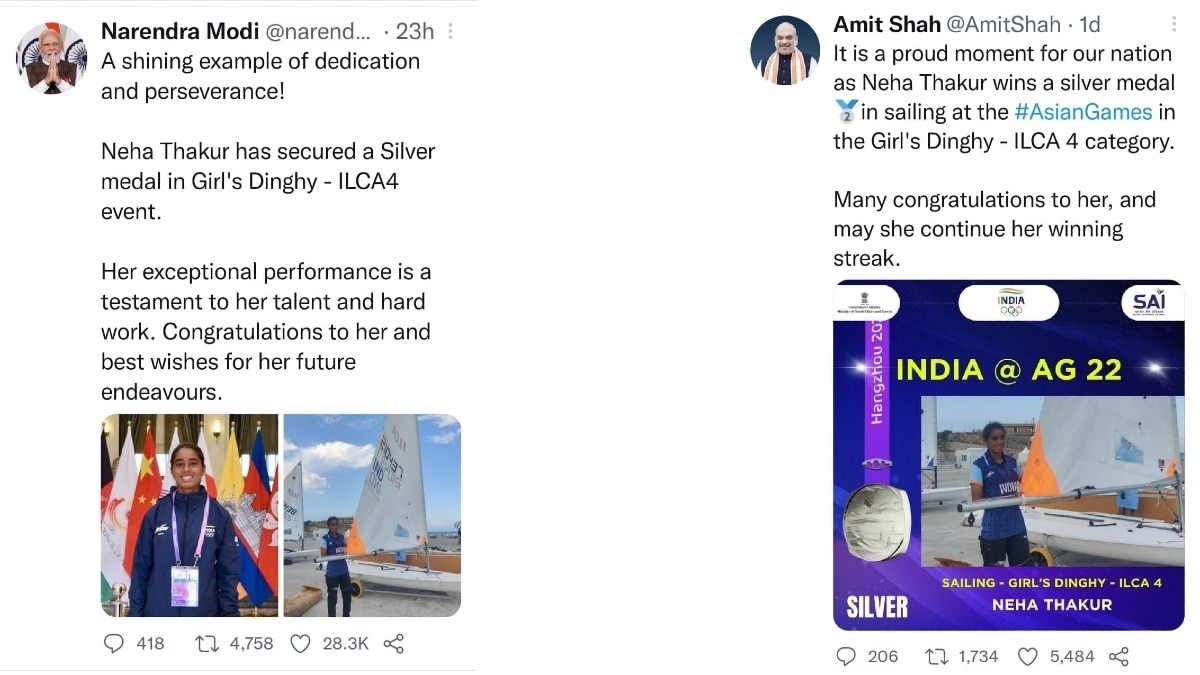Open Amit Shah display name link
Image resolution: width=1200 pixels, height=675 pixels.
[x=885, y=24]
